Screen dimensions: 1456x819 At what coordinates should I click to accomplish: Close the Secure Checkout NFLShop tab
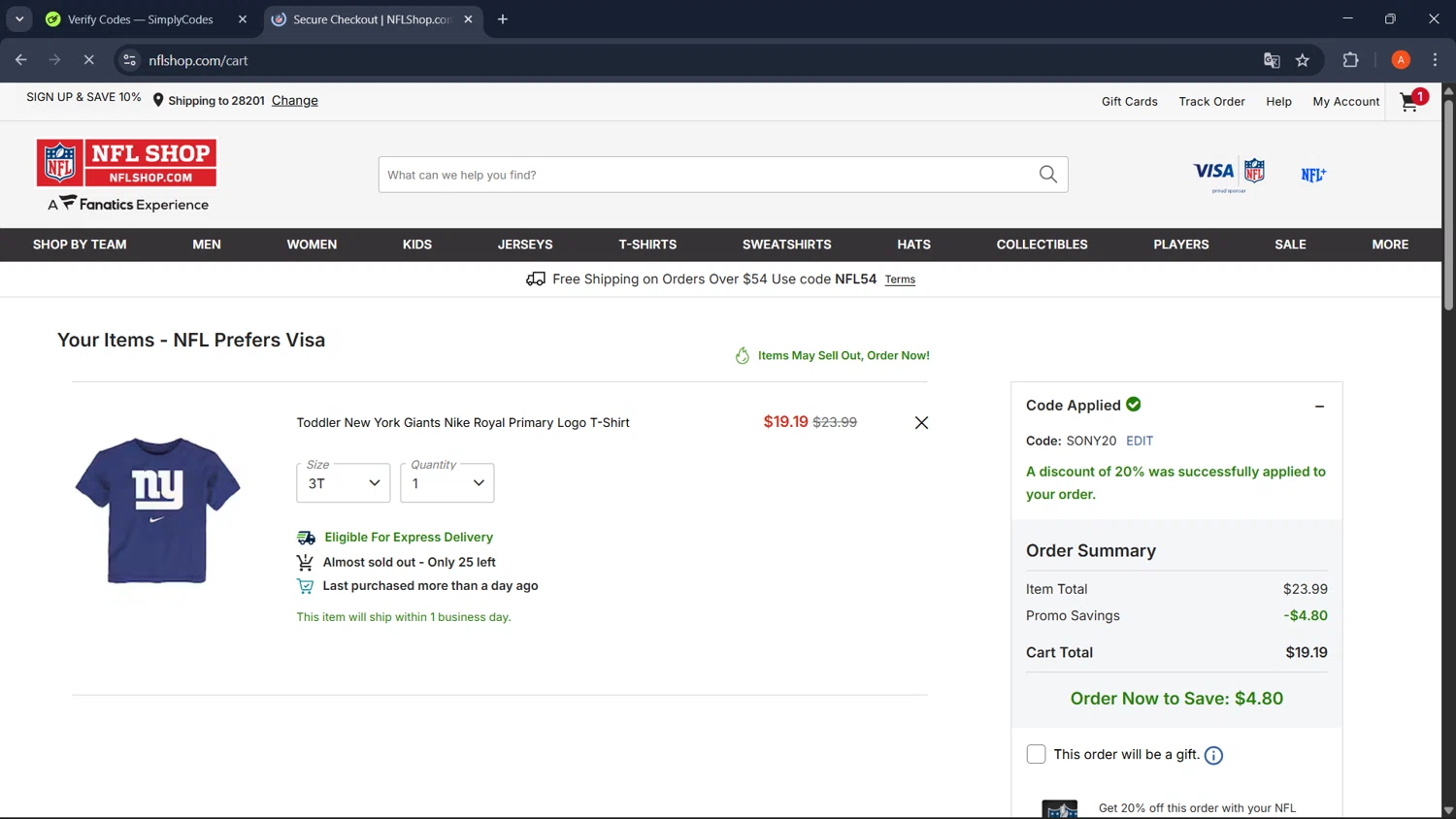468,19
